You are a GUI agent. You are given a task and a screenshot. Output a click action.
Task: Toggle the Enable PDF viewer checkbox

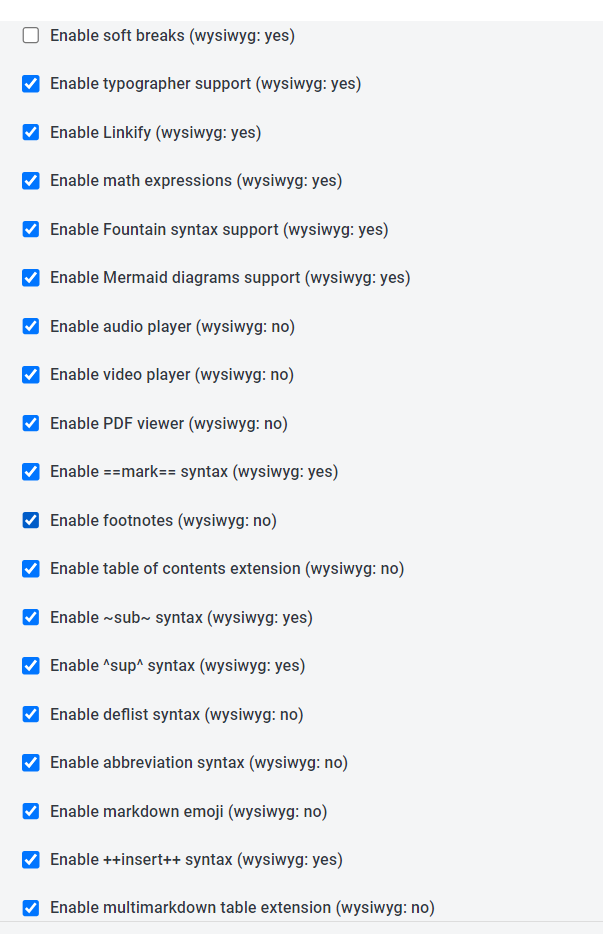[x=31, y=423]
